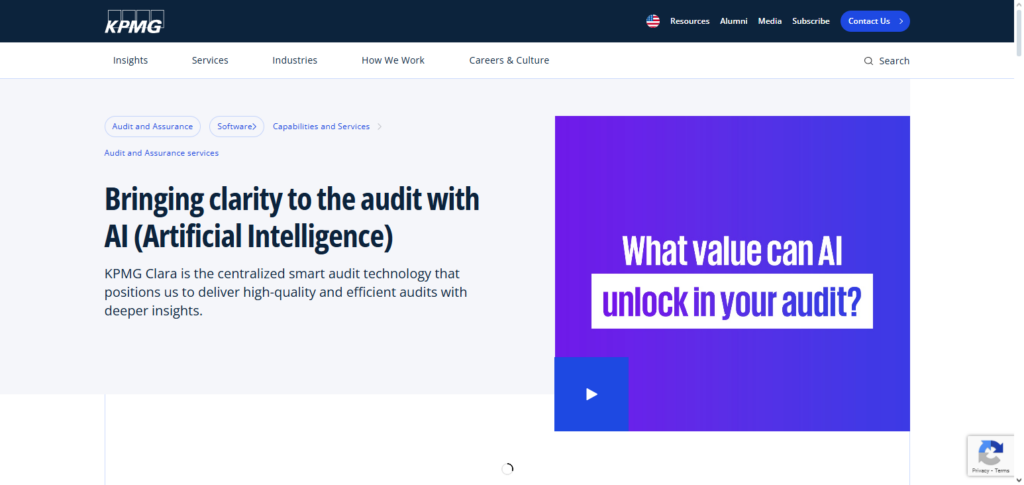Open the Subscribe link
This screenshot has width=1024, height=485.
810,21
